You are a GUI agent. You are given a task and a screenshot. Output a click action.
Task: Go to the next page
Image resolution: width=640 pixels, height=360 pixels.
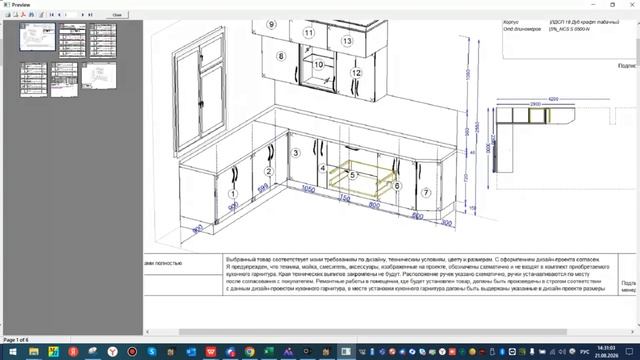pyautogui.click(x=82, y=15)
